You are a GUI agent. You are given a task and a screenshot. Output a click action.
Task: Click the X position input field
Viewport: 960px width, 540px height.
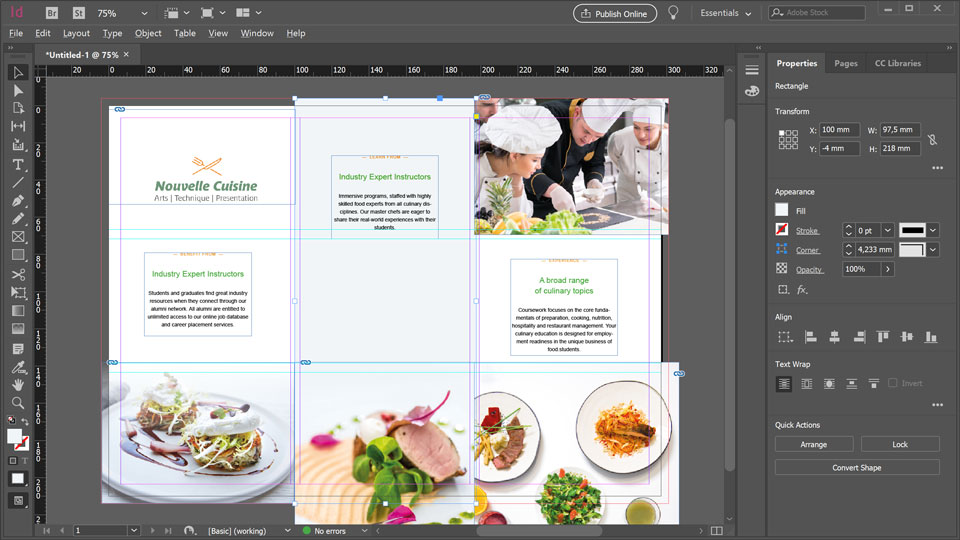tap(838, 130)
